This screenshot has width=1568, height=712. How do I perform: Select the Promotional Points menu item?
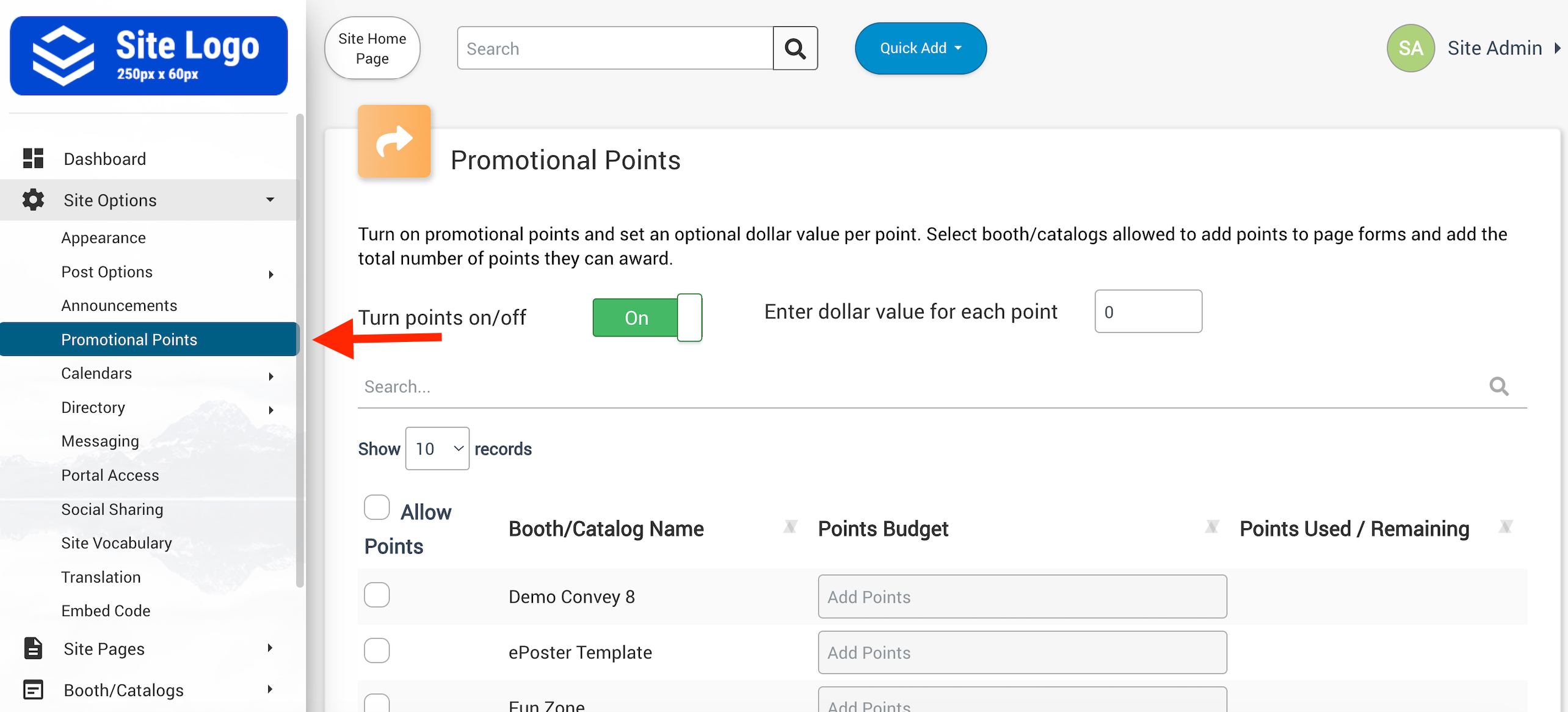coord(150,339)
